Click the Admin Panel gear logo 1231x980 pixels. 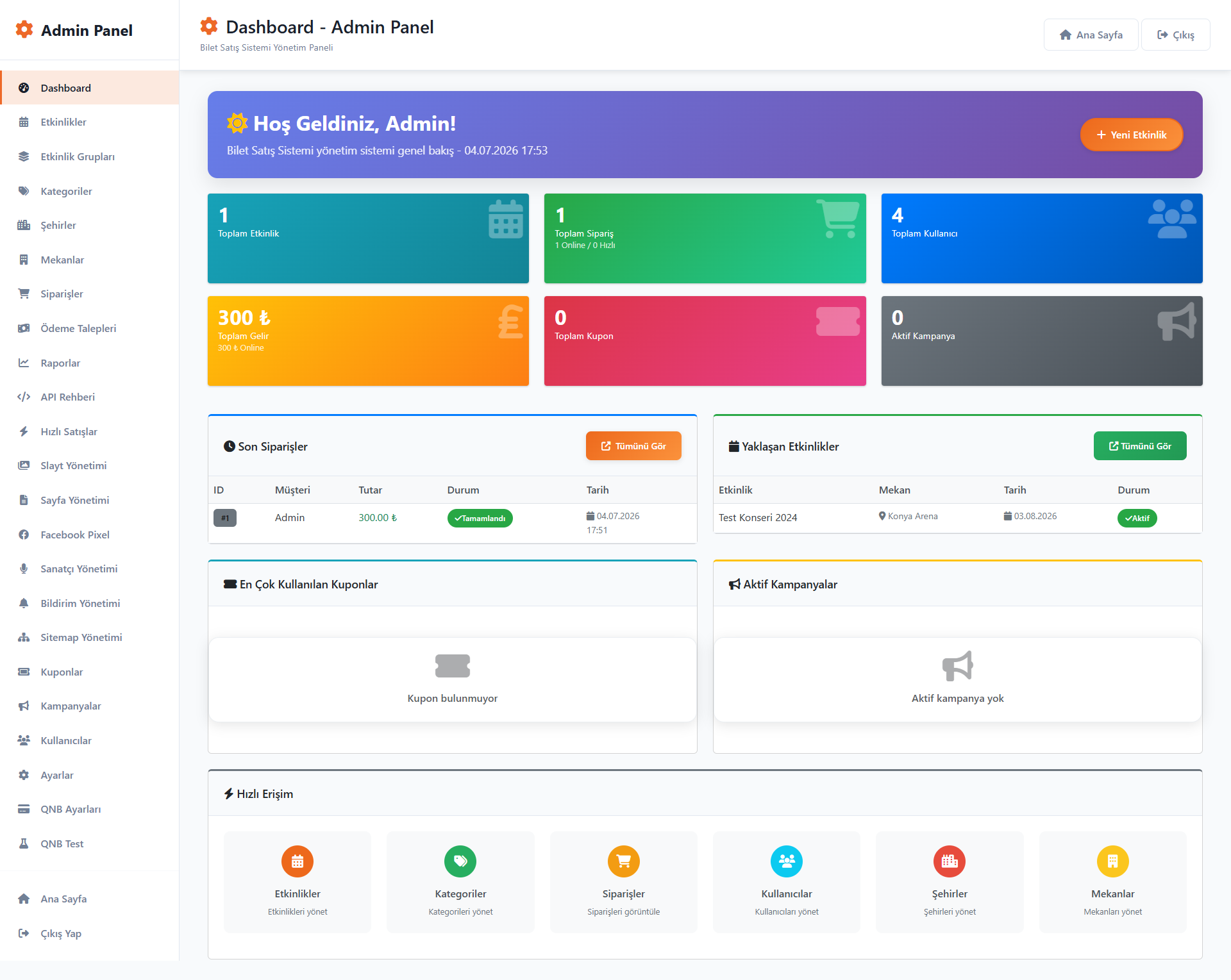click(24, 29)
